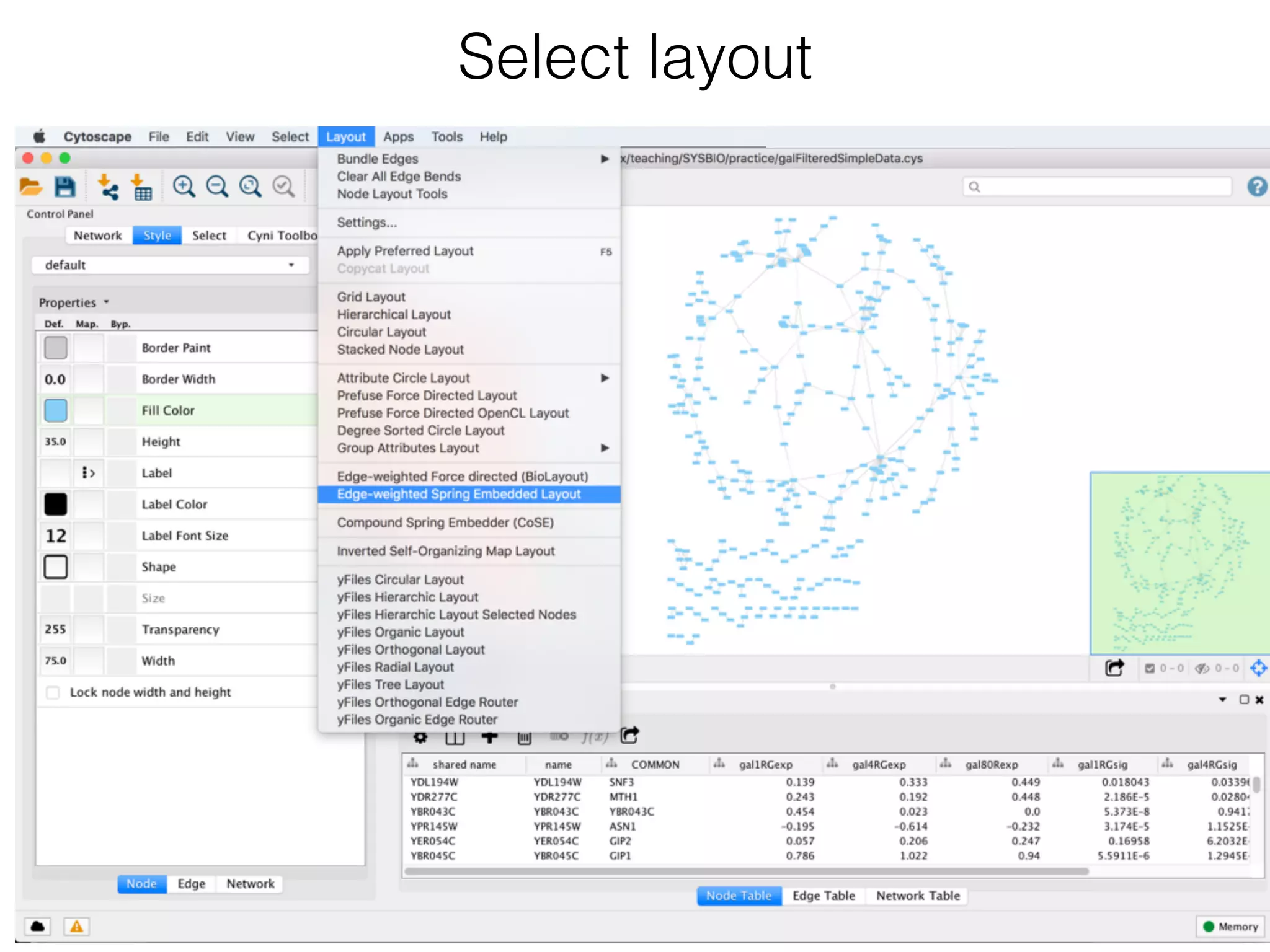Image resolution: width=1270 pixels, height=952 pixels.
Task: Open the Tools menu in the menu bar
Action: (x=447, y=136)
